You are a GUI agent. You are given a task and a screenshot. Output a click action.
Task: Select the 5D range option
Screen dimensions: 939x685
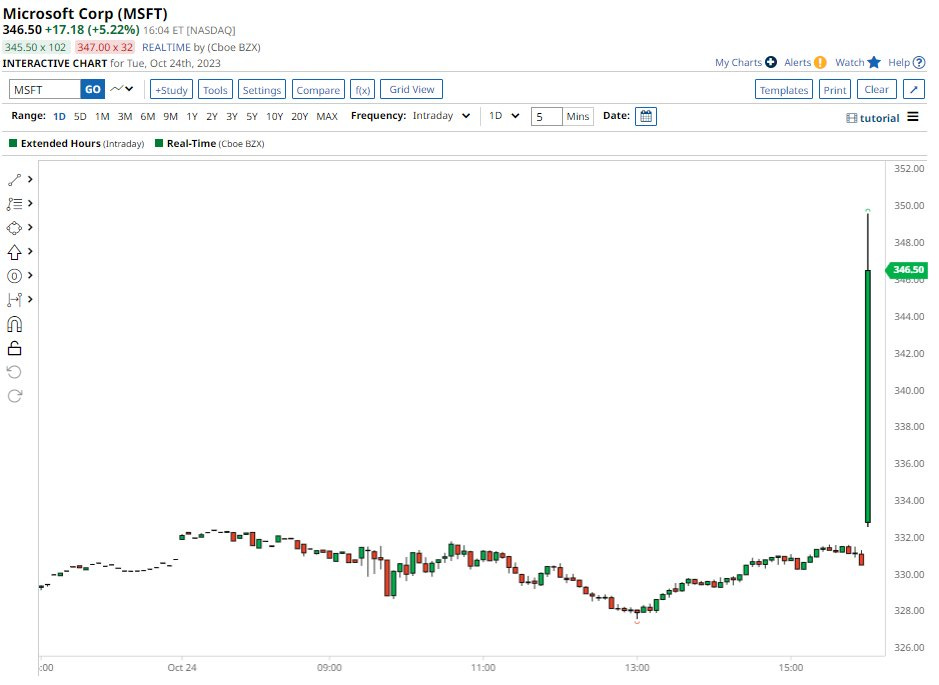click(80, 116)
